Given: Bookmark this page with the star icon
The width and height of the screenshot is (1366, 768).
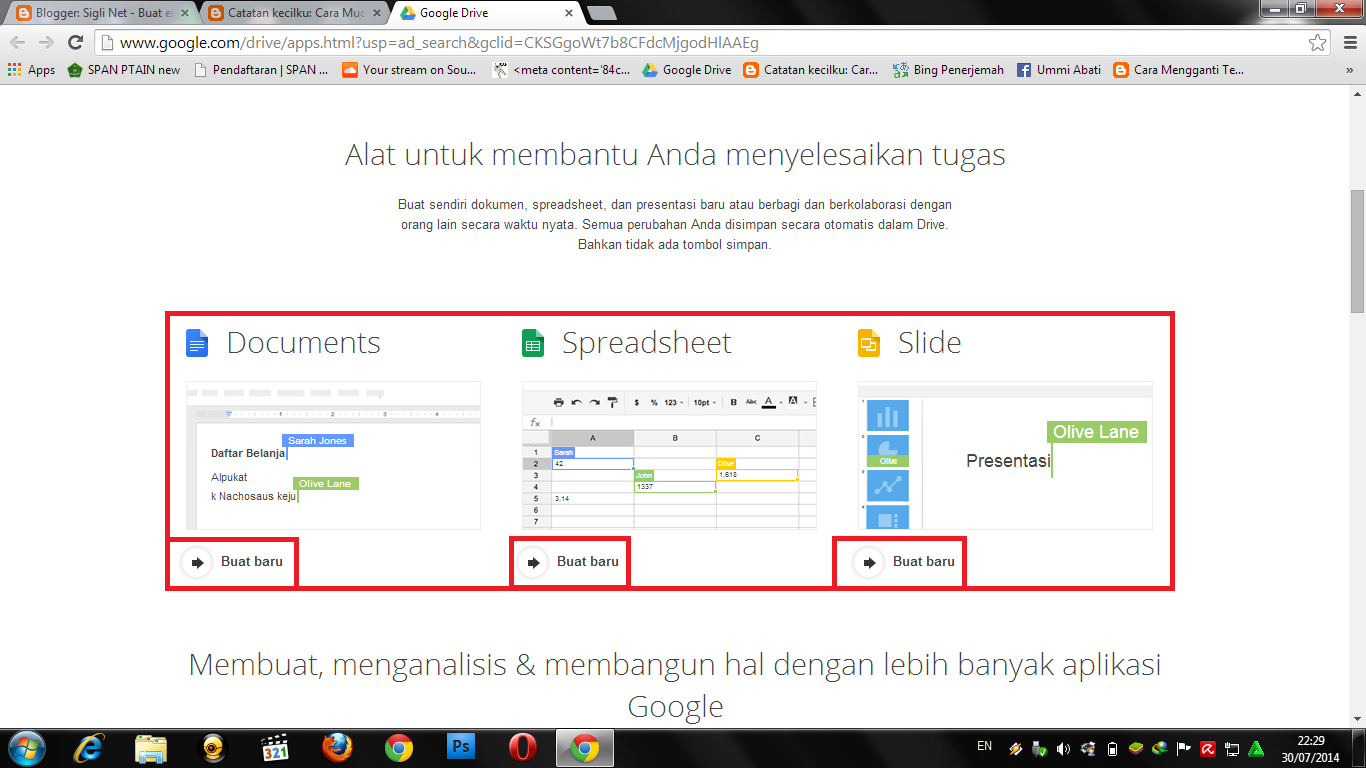Looking at the screenshot, I should click(1318, 43).
